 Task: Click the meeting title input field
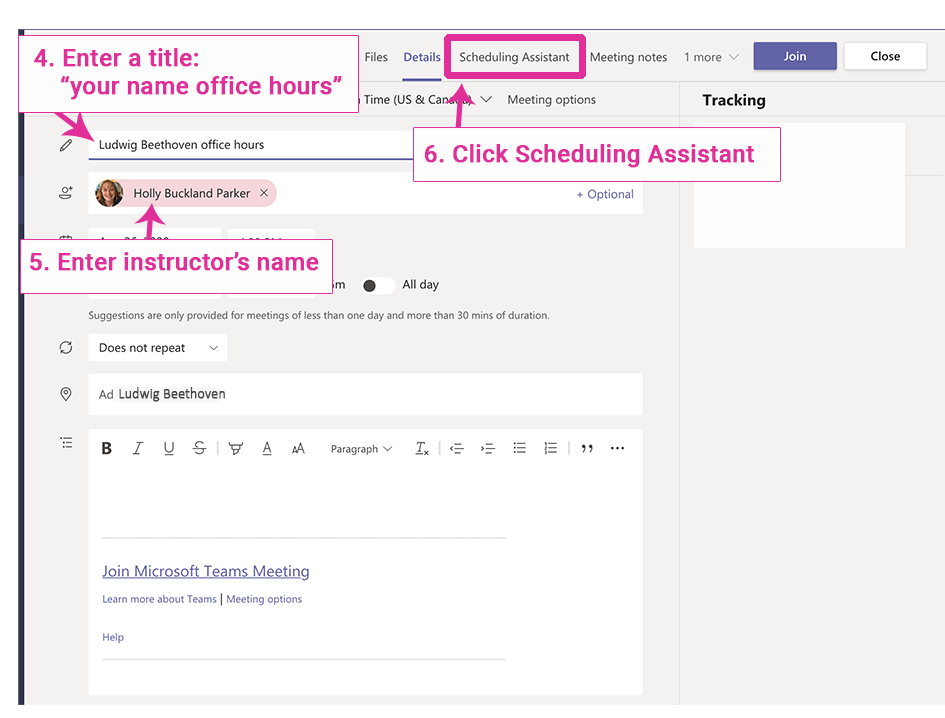(x=250, y=145)
